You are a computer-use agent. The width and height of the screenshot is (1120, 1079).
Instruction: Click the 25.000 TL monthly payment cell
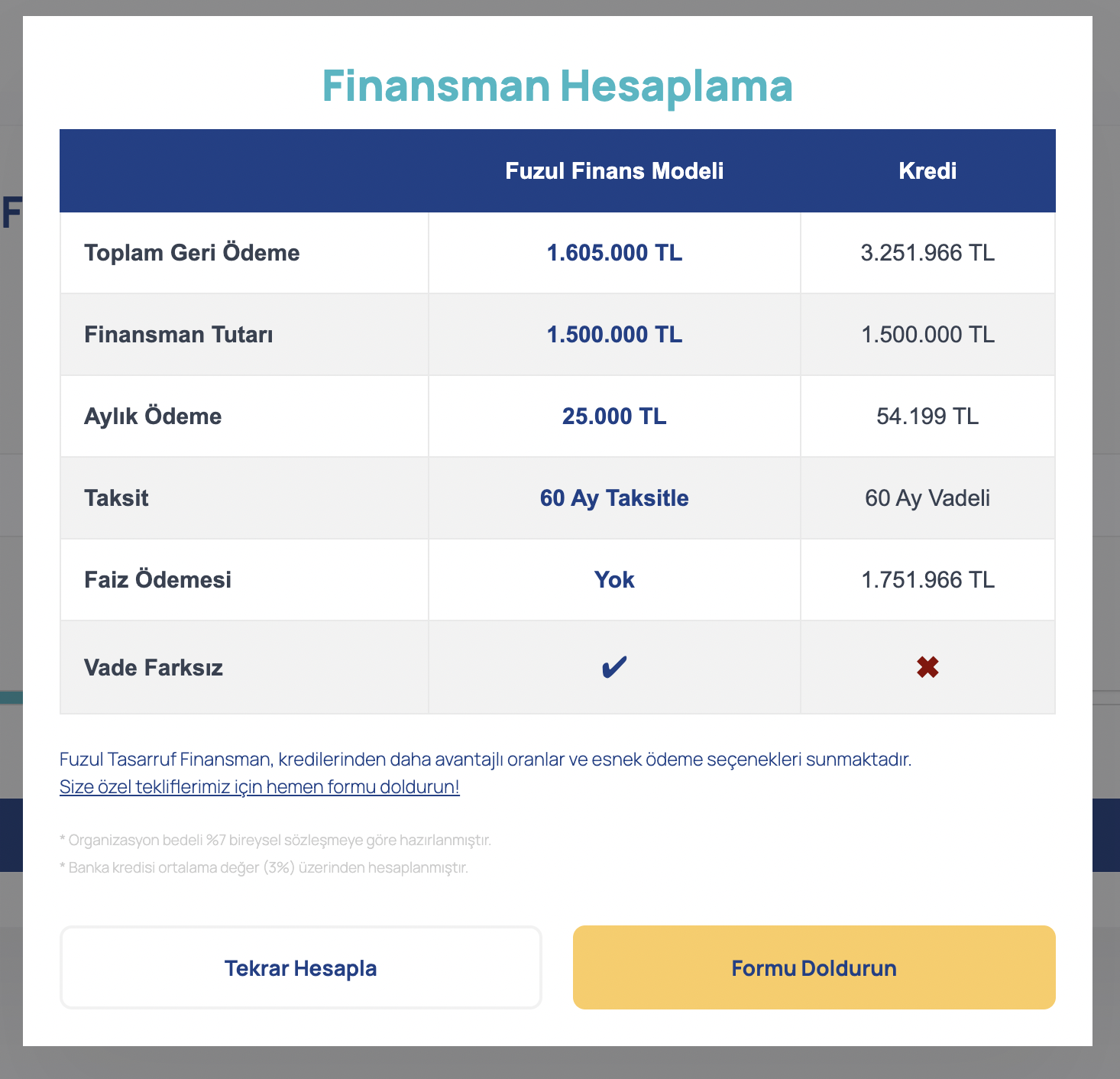[x=614, y=416]
